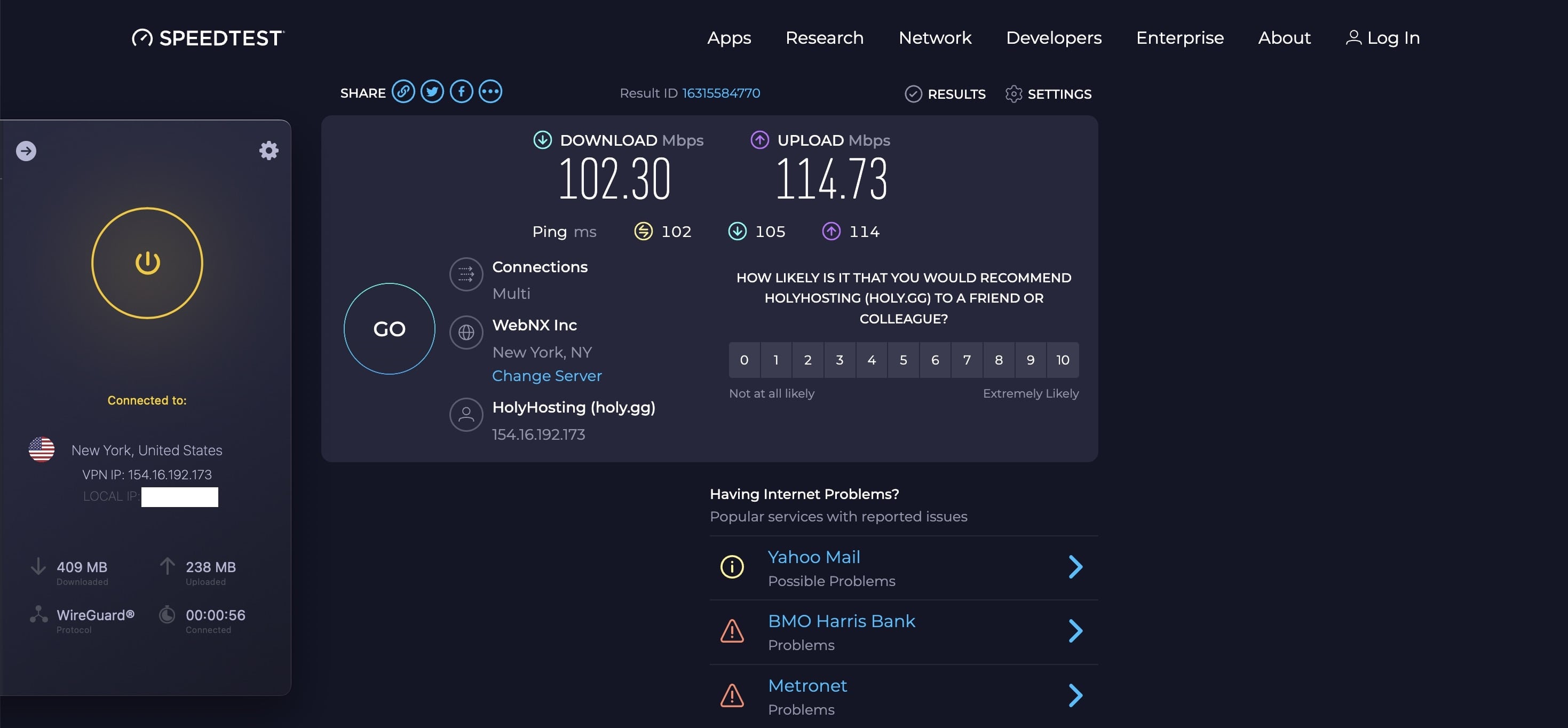Click the VPN panel arrow icon
The width and height of the screenshot is (1568, 728).
(26, 151)
